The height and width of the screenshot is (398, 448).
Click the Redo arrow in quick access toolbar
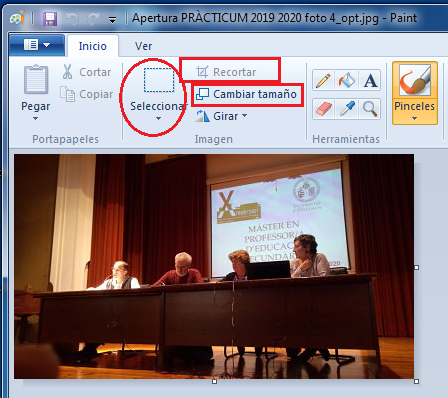[93, 19]
